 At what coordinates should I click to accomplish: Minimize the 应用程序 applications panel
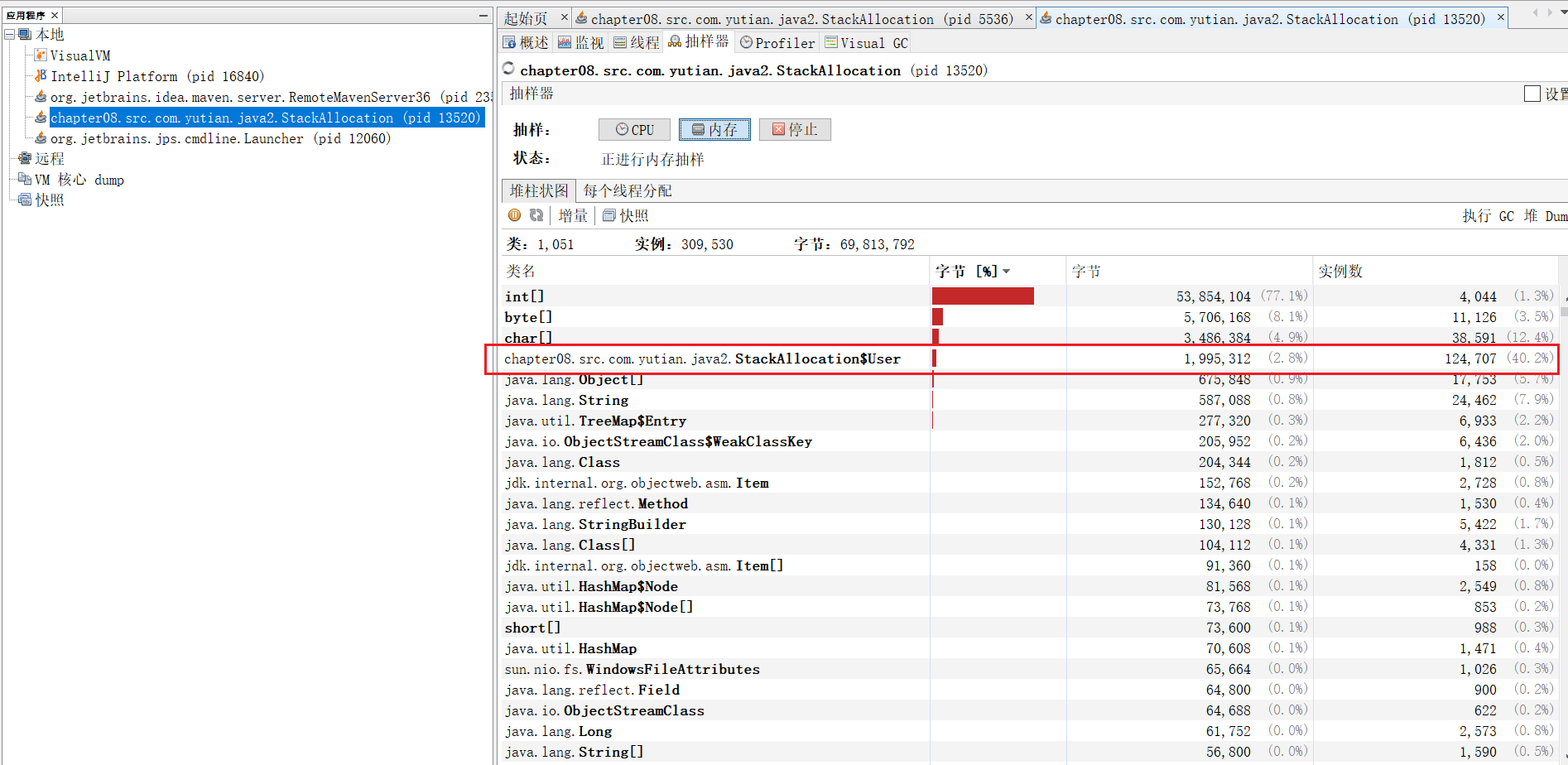pyautogui.click(x=483, y=16)
